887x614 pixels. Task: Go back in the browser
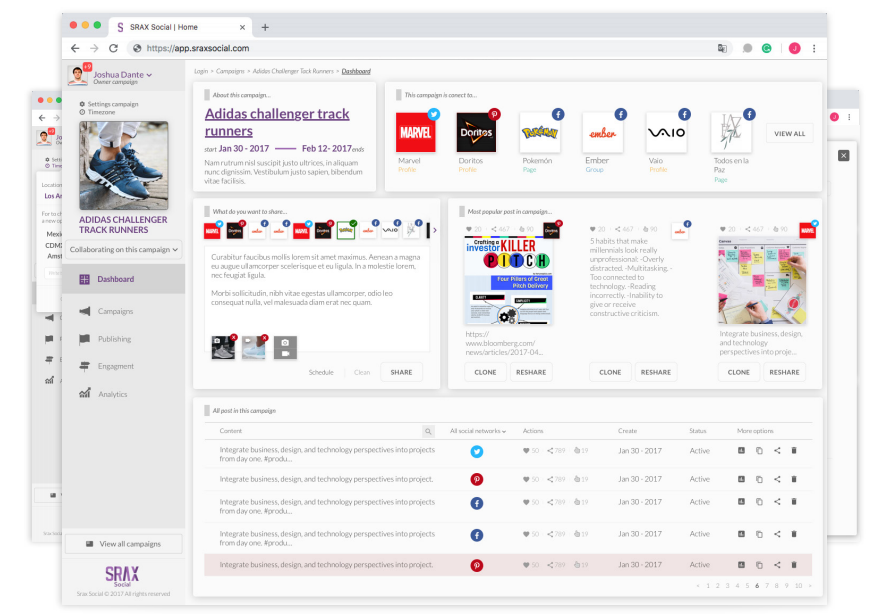75,49
